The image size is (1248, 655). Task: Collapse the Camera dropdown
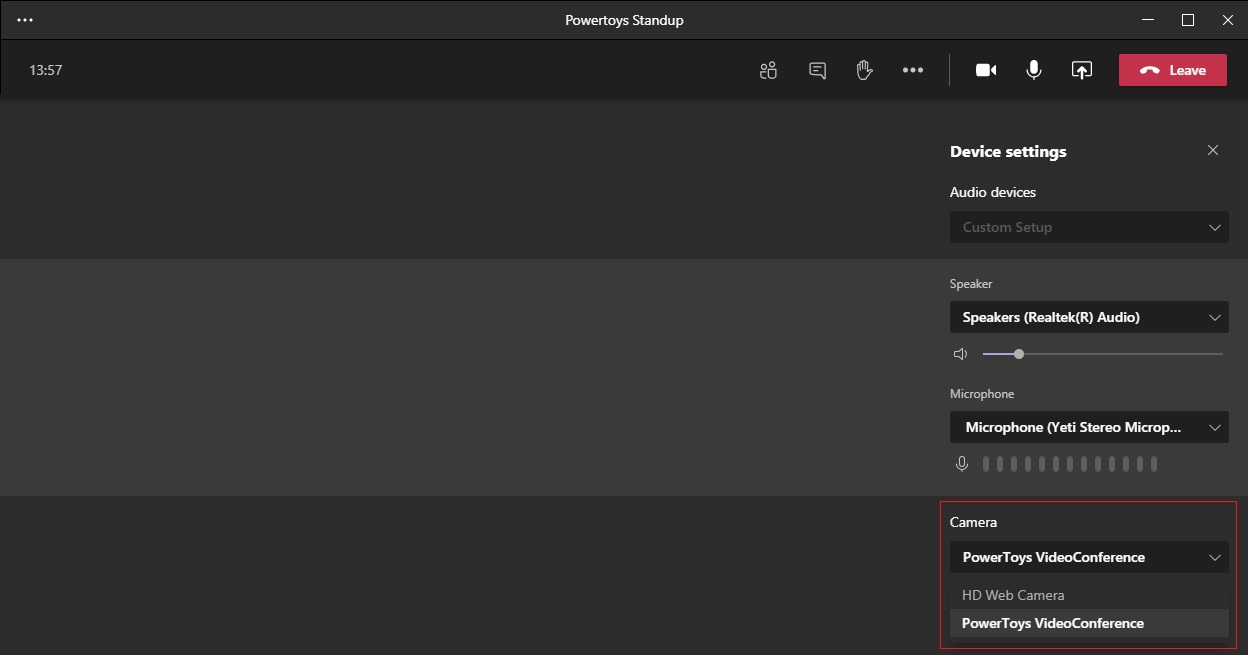click(x=1089, y=557)
